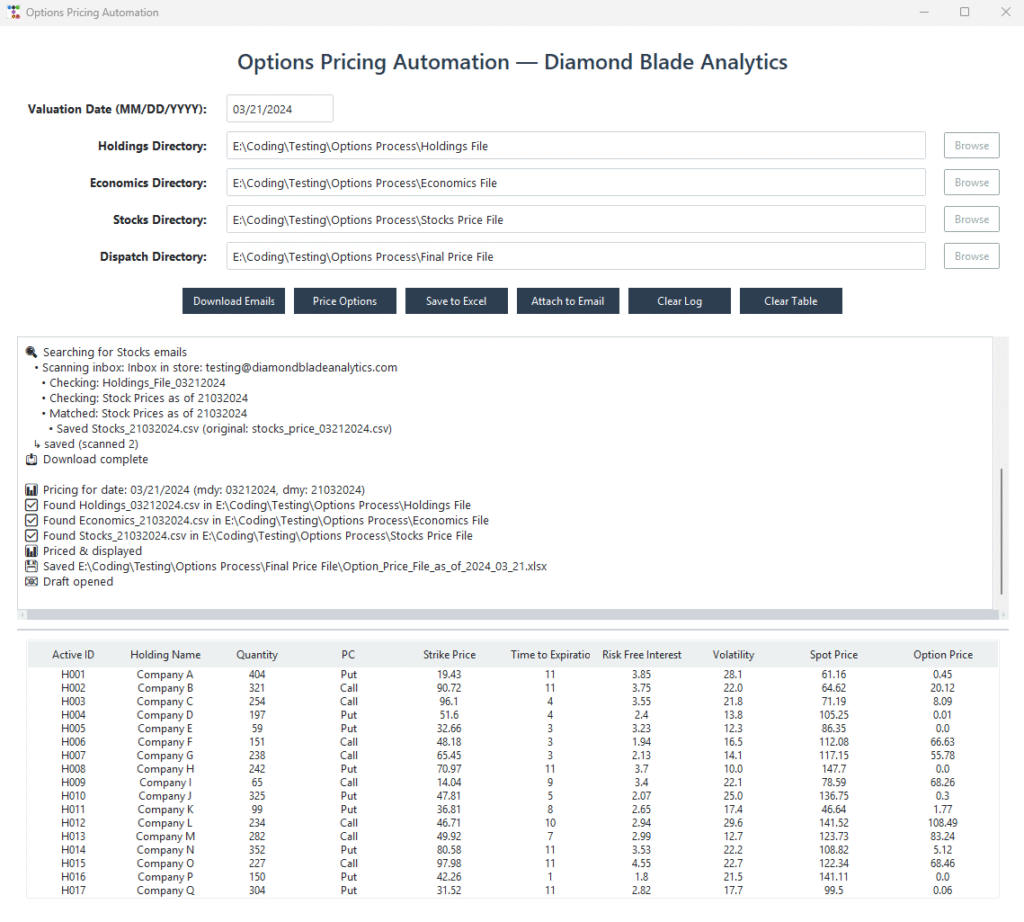Viewport: 1024px width, 922px height.
Task: Click into the Dispatch Directory path field
Action: (576, 257)
